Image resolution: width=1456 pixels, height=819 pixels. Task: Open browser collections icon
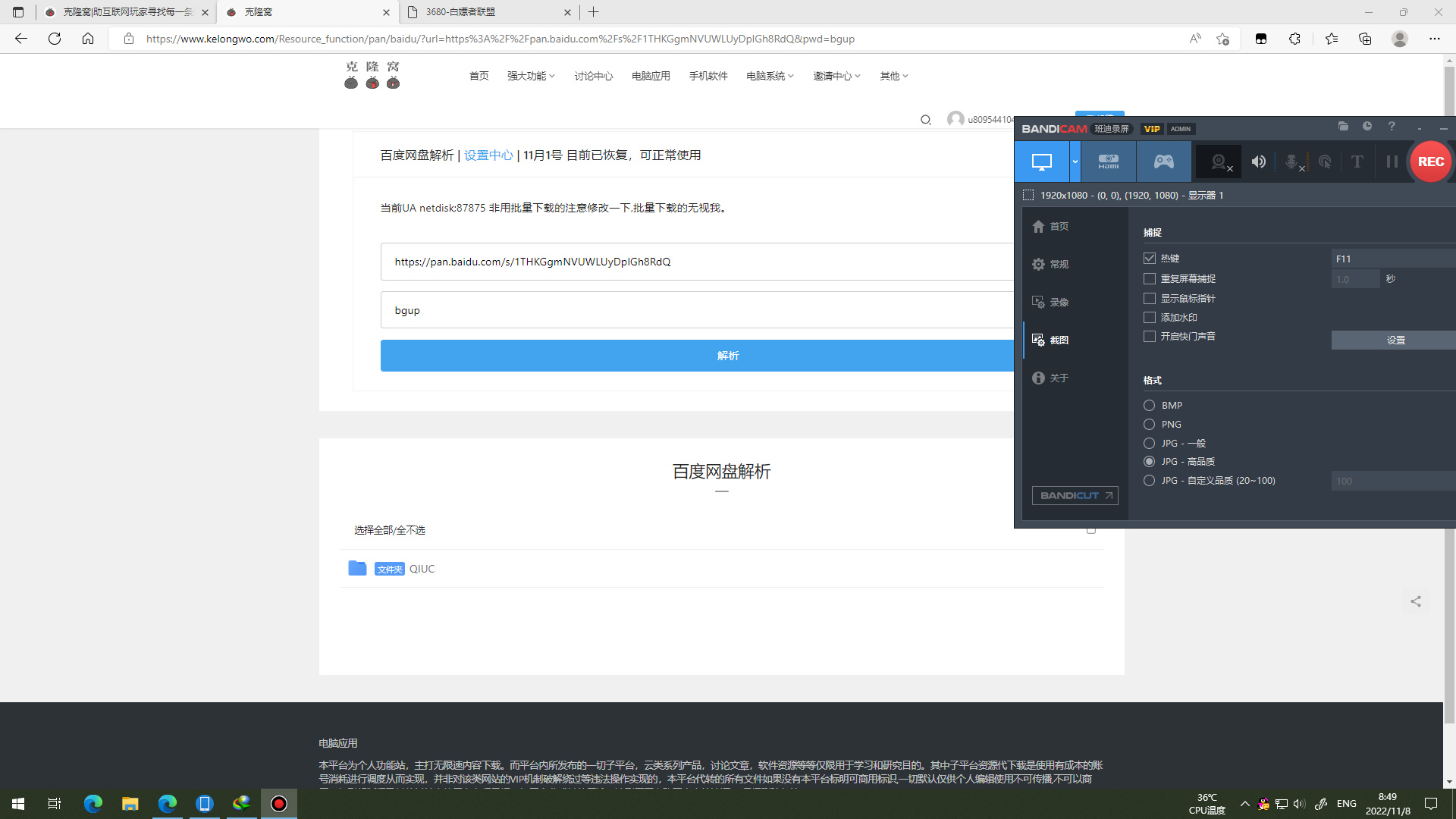point(1365,39)
